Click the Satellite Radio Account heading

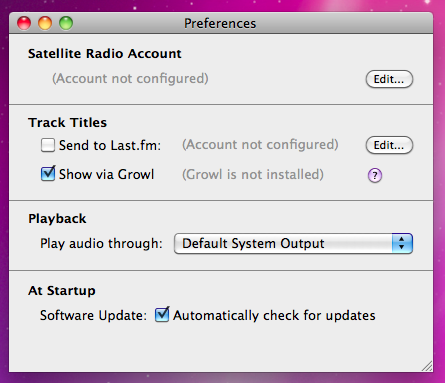point(105,54)
